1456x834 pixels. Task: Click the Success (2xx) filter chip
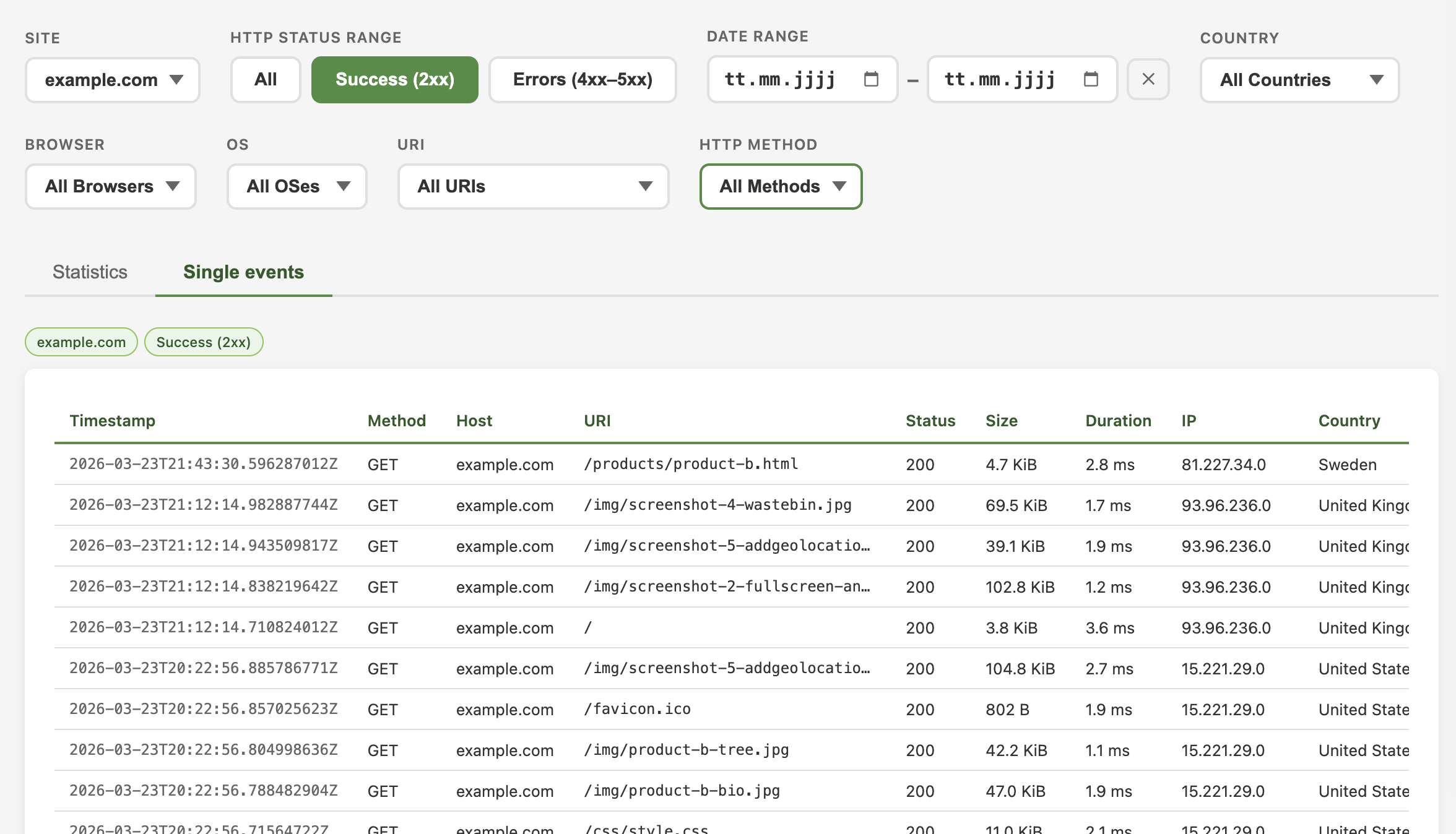point(204,342)
